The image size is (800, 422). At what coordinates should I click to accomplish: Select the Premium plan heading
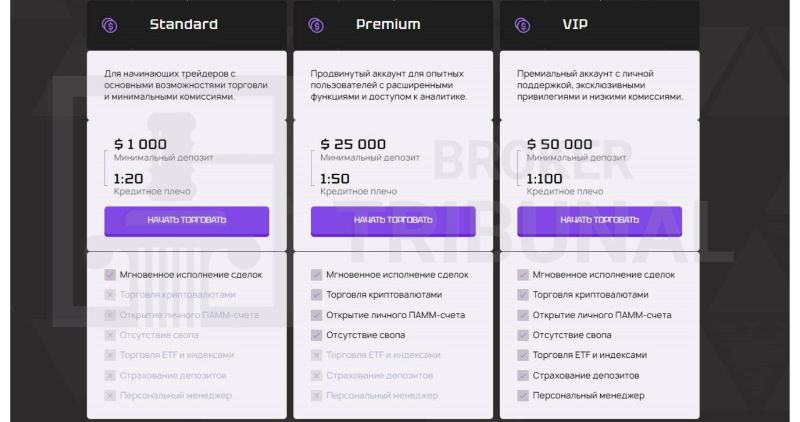point(388,24)
